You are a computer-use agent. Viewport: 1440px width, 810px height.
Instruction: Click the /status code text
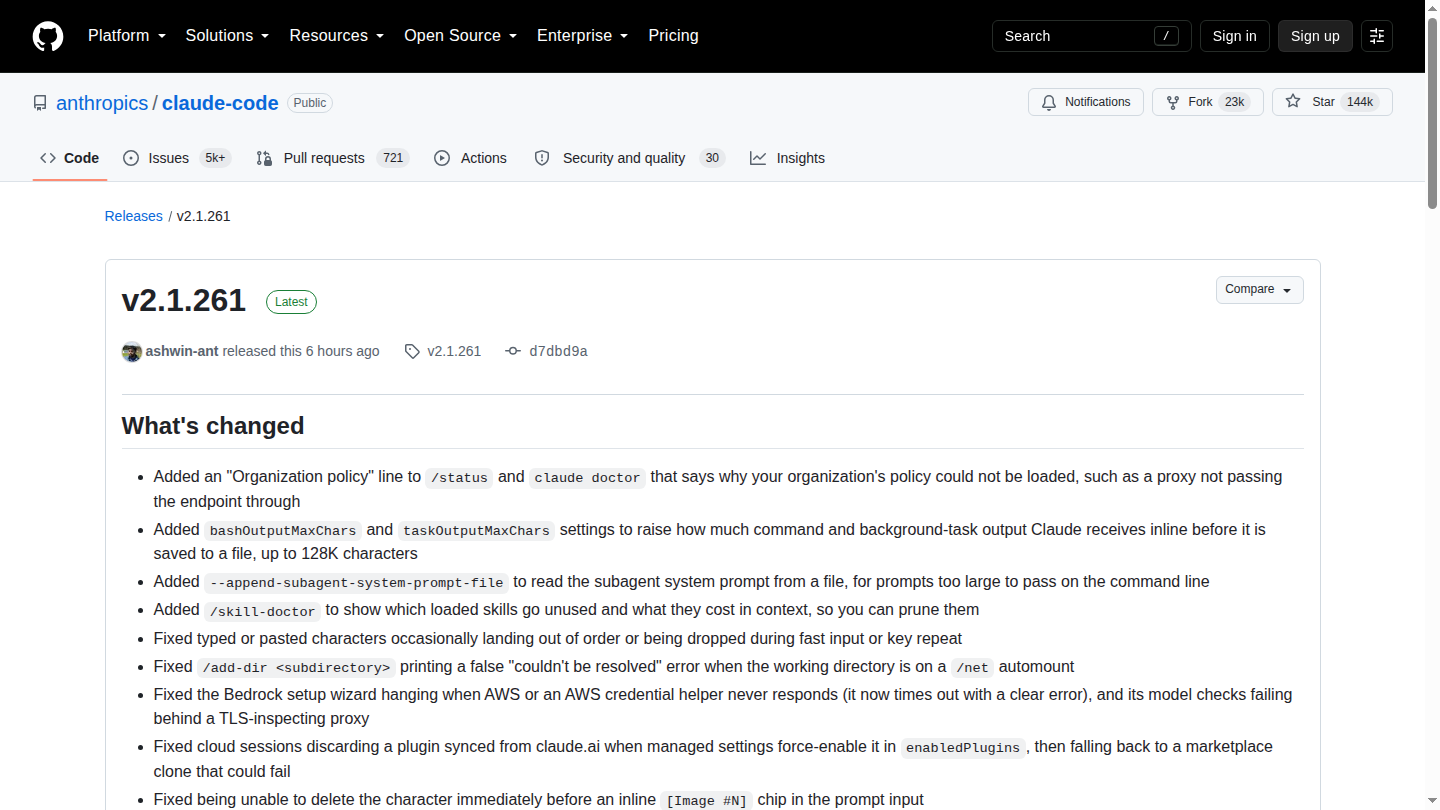(459, 478)
